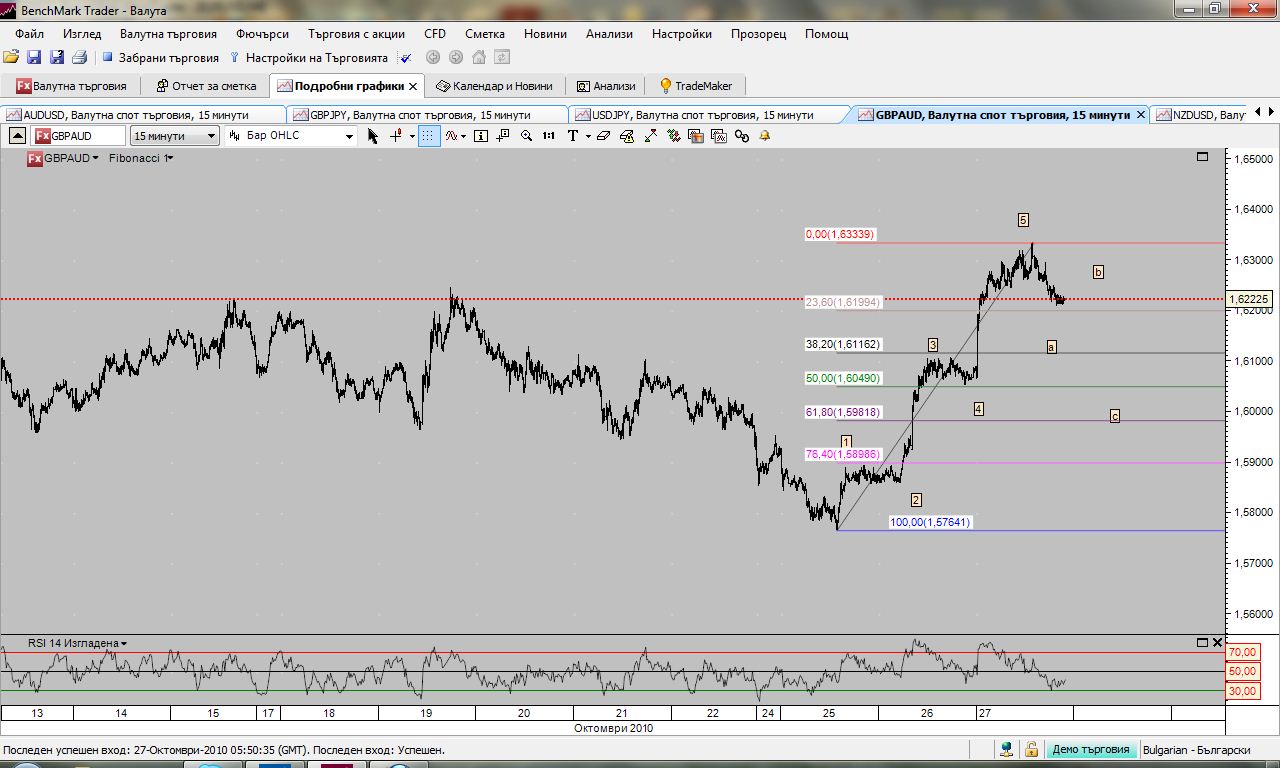Click the forward navigation arrow
The height and width of the screenshot is (768, 1280).
(456, 58)
